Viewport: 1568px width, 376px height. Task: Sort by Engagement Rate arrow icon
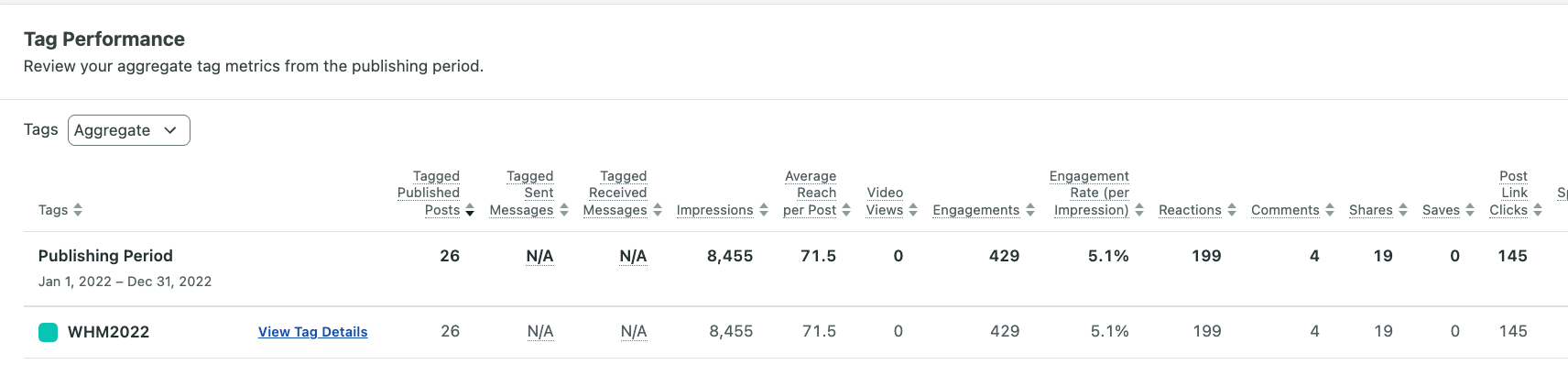[1139, 210]
